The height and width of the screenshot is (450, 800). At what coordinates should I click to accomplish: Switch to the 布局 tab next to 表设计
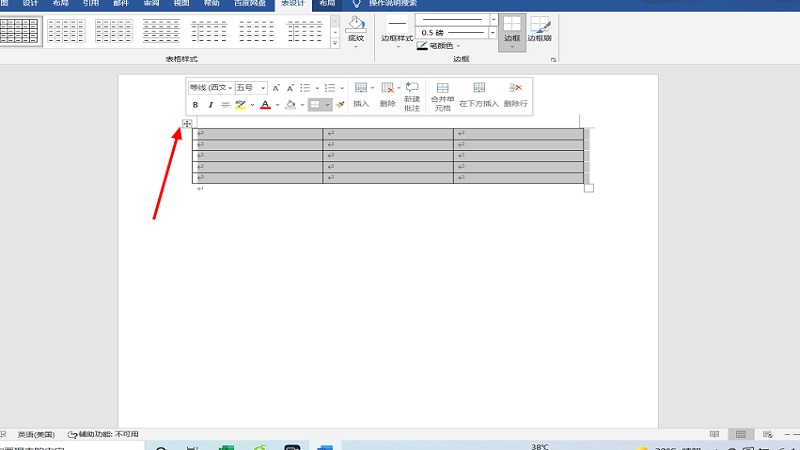coord(327,4)
